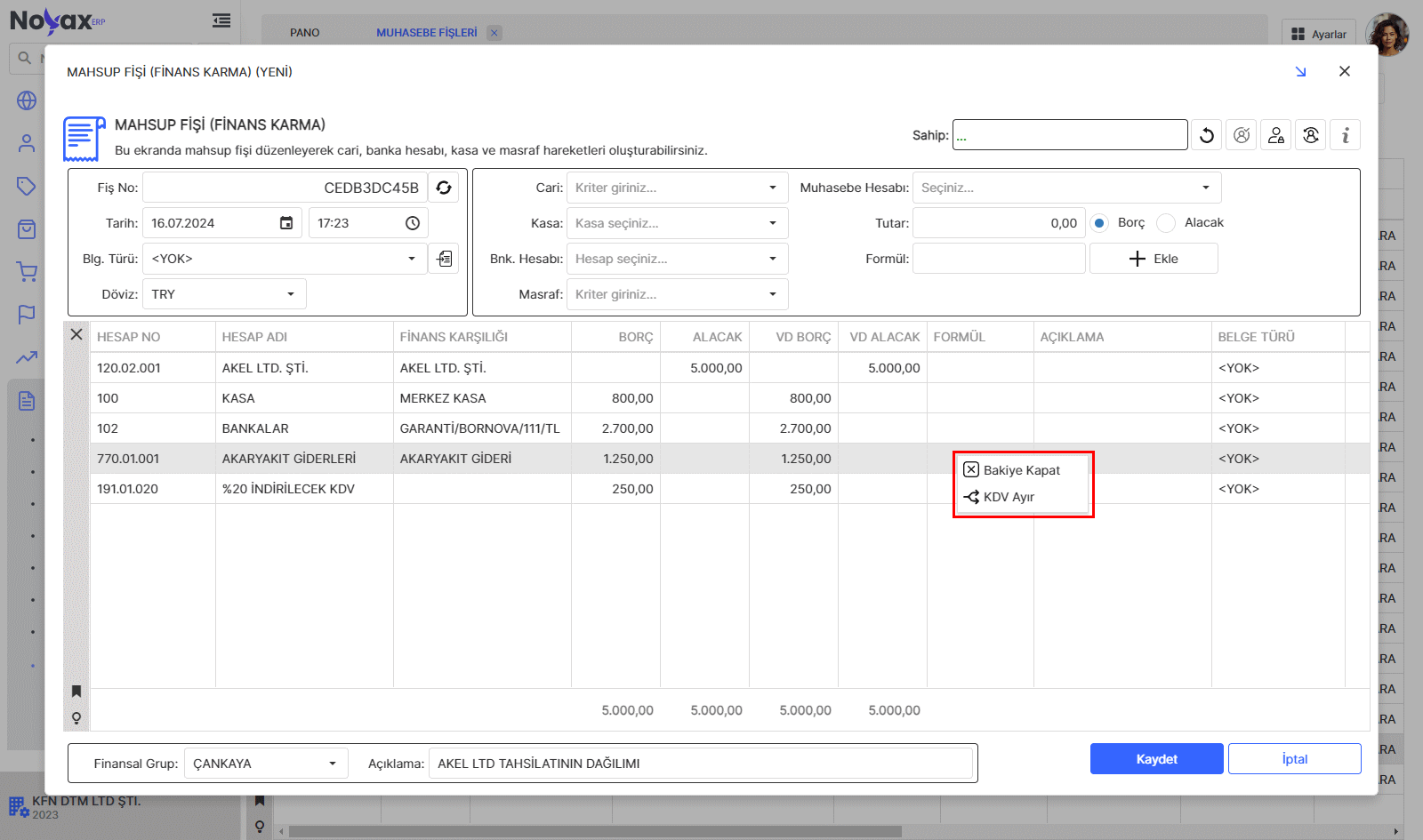Click the background horizontal scrollbar
This screenshot has width=1423, height=840.
tap(595, 832)
